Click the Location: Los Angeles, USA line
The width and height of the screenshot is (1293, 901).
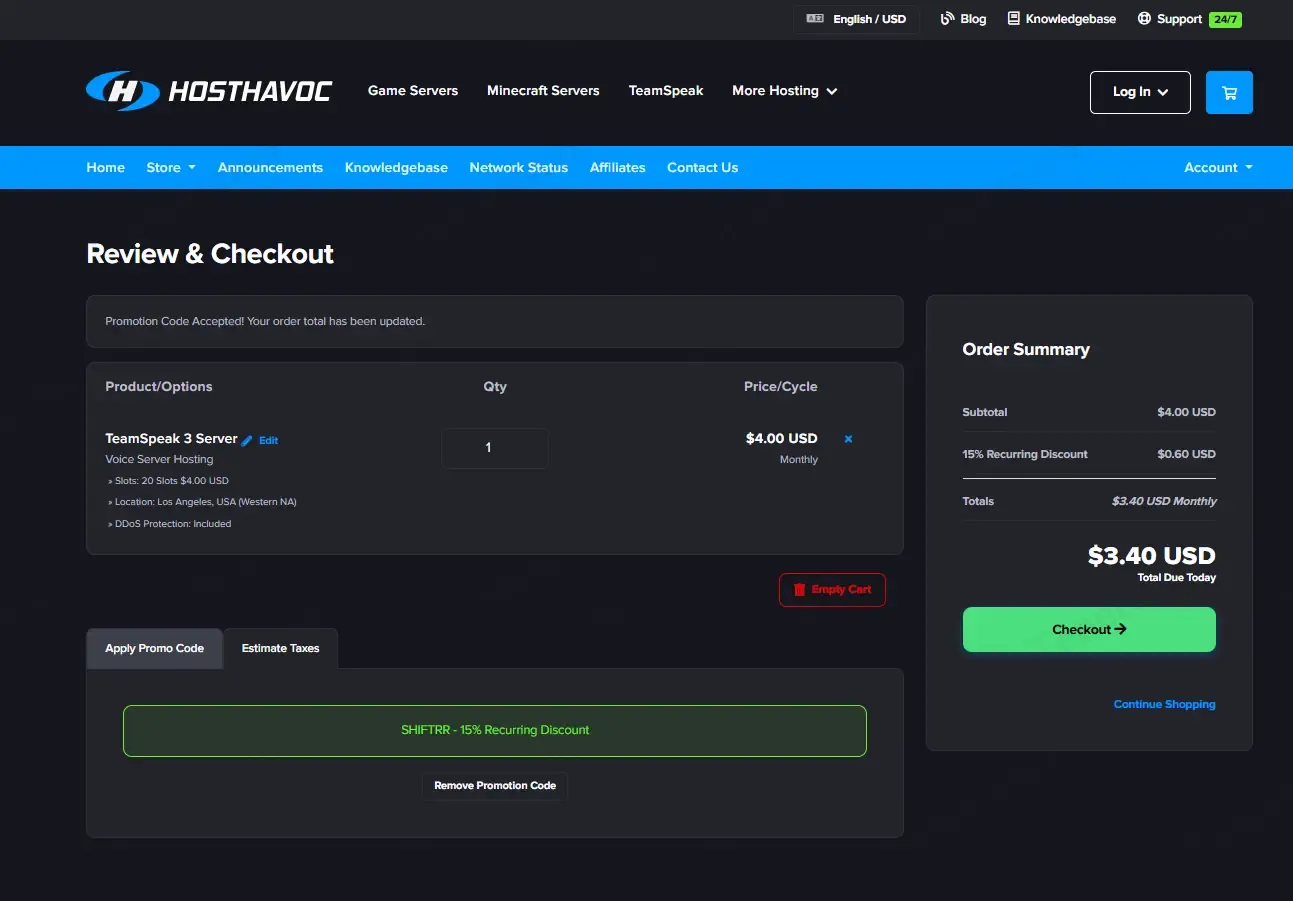click(202, 502)
